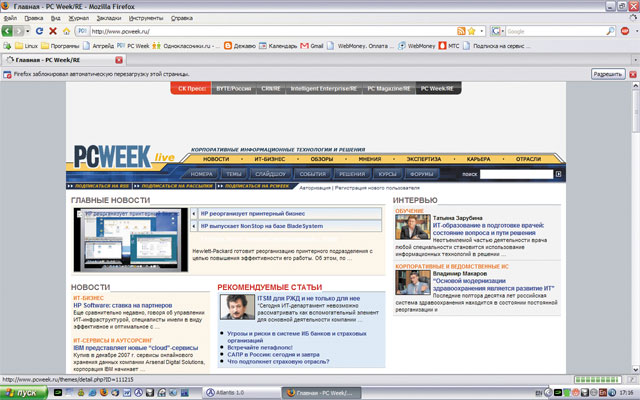
Task: Click the Back navigation arrow
Action: pos(7,31)
